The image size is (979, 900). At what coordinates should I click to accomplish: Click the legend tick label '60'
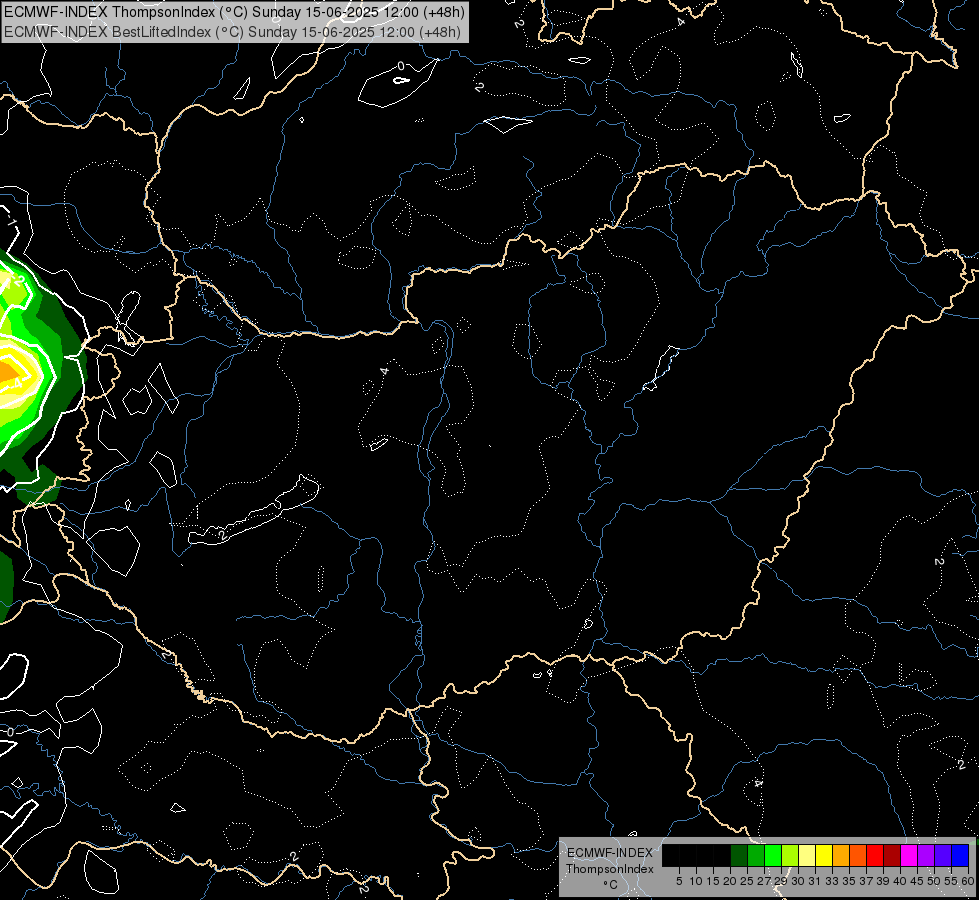tap(968, 881)
